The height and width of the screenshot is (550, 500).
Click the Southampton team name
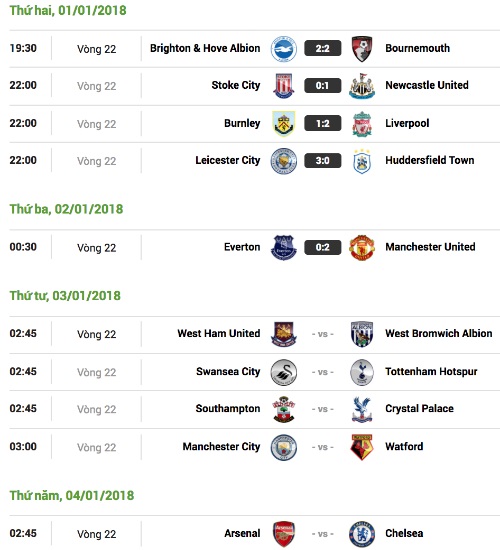click(228, 409)
